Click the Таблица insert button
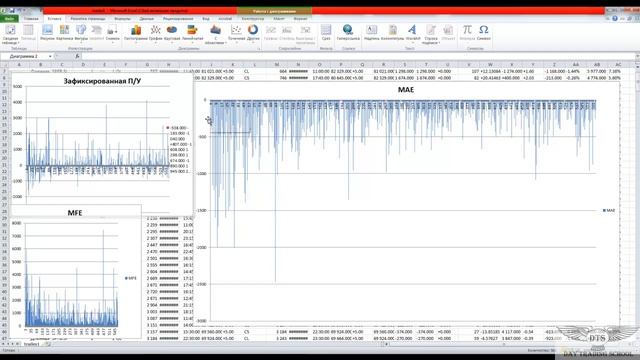640x360 pixels. (28, 33)
